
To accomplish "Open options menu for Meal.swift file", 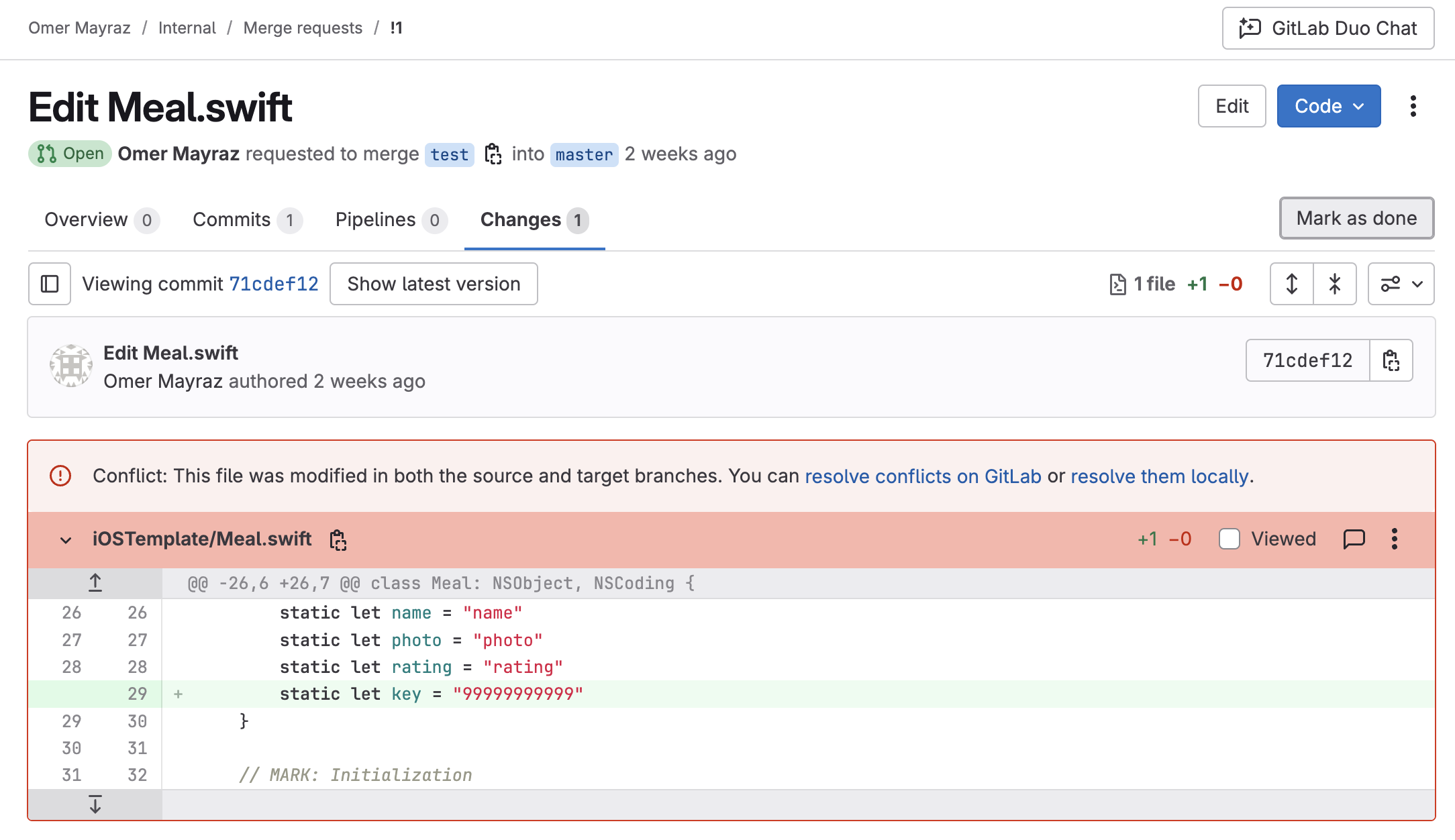I will pos(1395,539).
